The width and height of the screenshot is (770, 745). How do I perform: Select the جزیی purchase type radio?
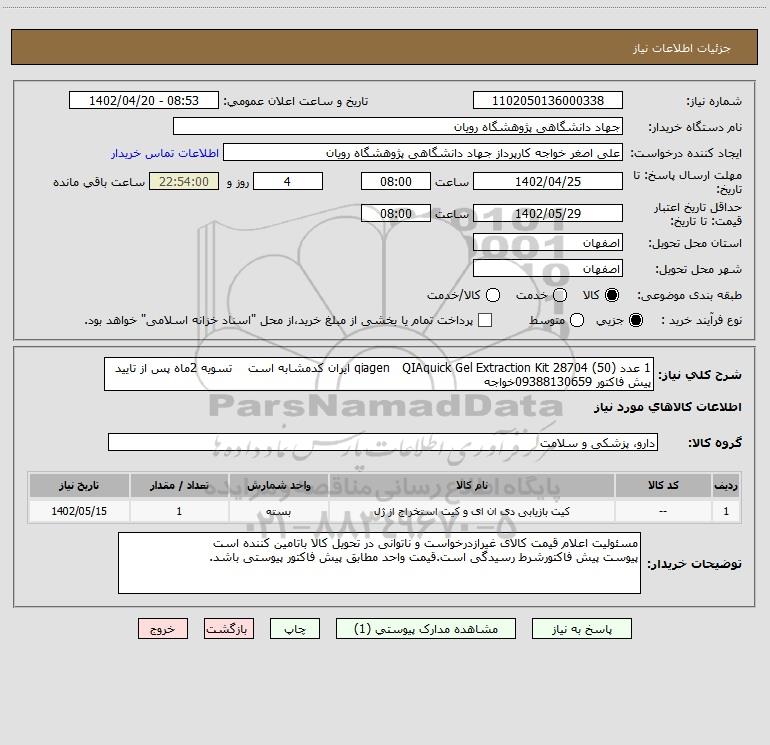pyautogui.click(x=635, y=320)
